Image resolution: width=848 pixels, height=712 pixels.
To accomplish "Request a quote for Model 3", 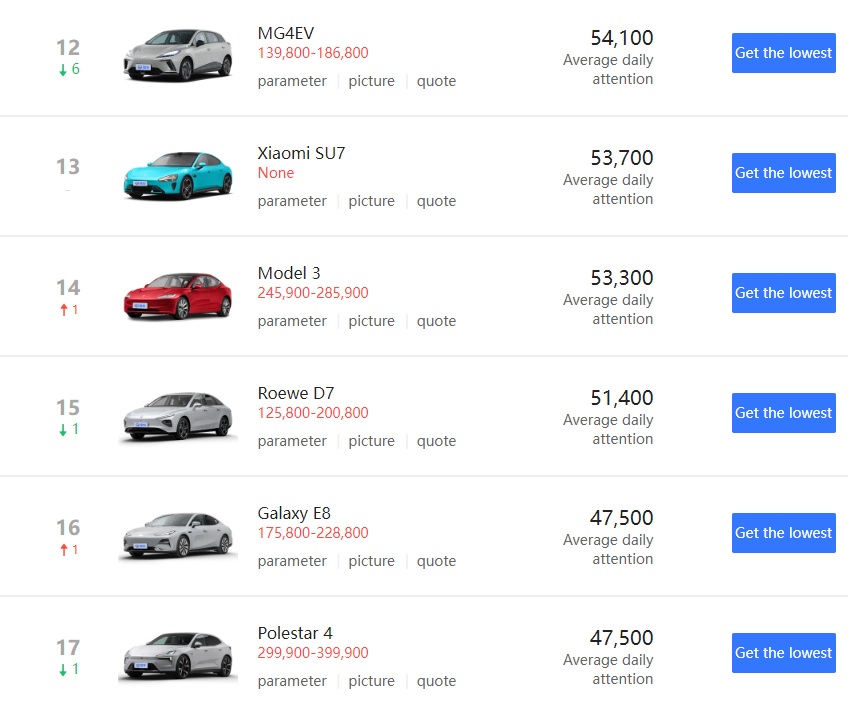I will pos(436,321).
